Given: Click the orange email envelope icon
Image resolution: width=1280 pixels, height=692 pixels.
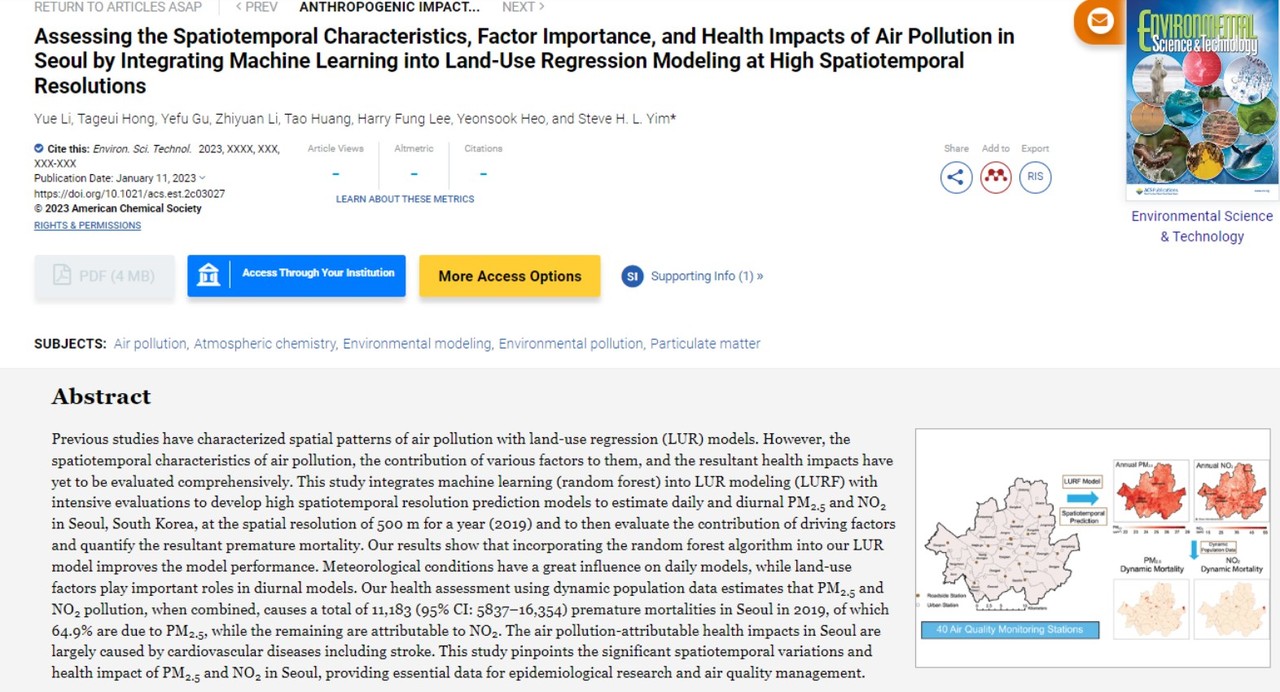Looking at the screenshot, I should pos(1100,22).
